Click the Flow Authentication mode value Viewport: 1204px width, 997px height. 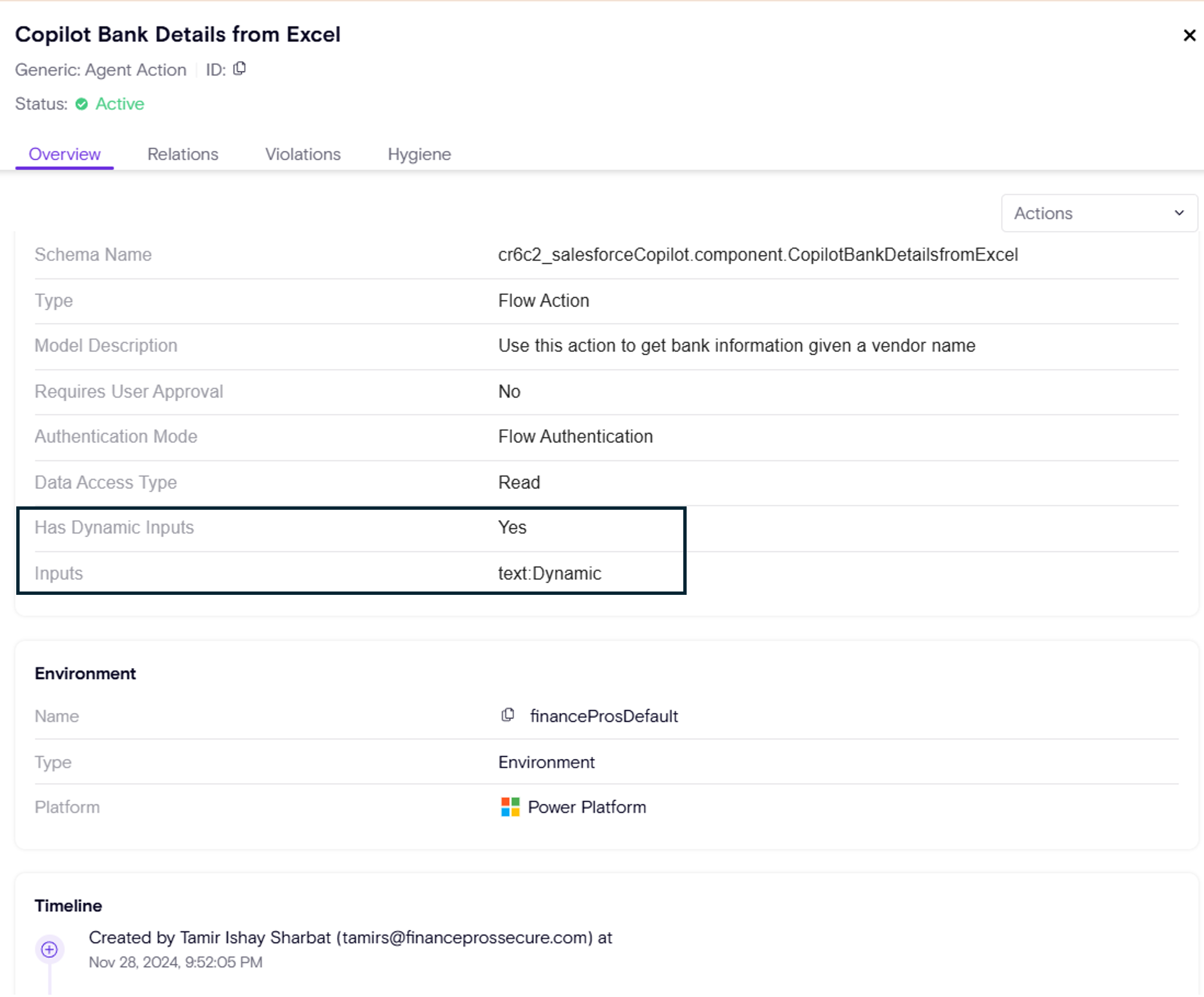pyautogui.click(x=575, y=436)
